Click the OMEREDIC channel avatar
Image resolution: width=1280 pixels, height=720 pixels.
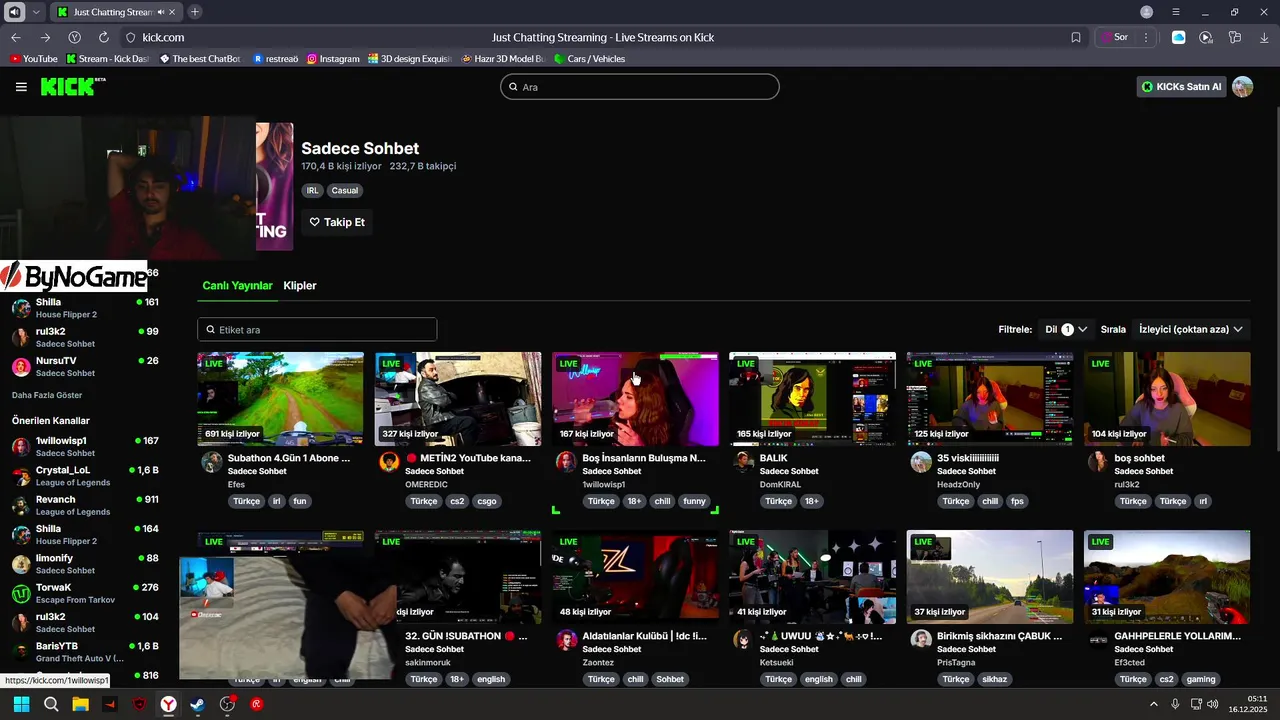click(x=389, y=461)
